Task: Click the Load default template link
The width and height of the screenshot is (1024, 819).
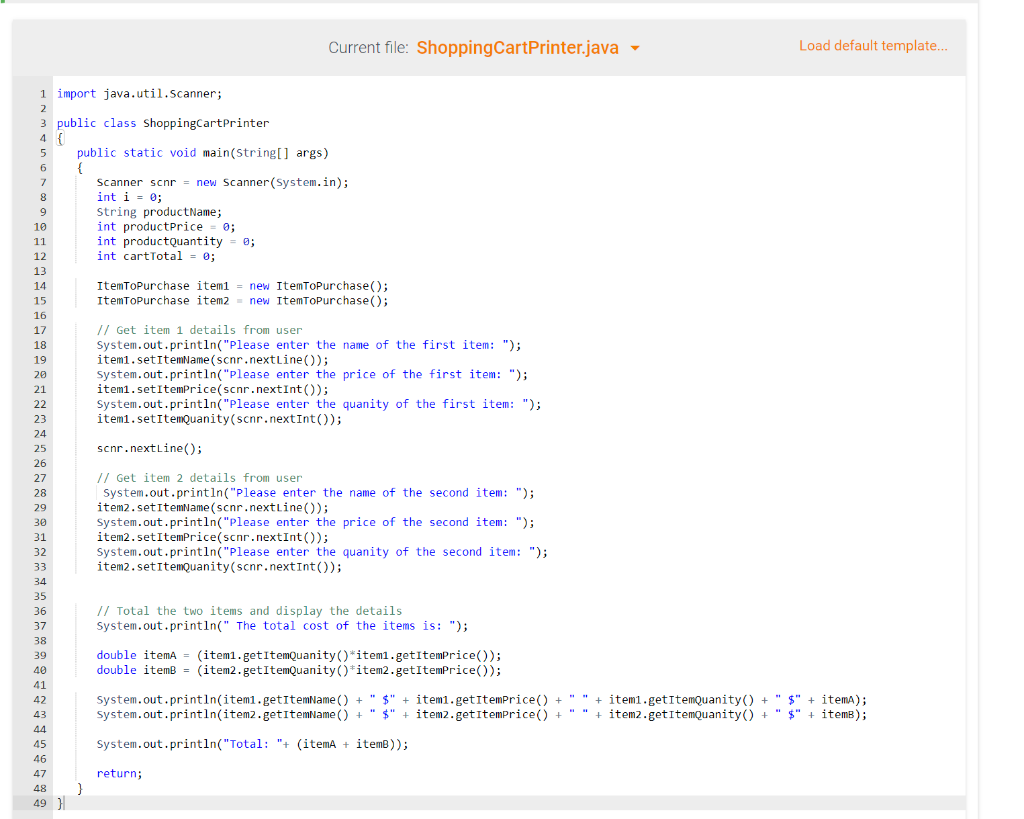Action: coord(872,46)
